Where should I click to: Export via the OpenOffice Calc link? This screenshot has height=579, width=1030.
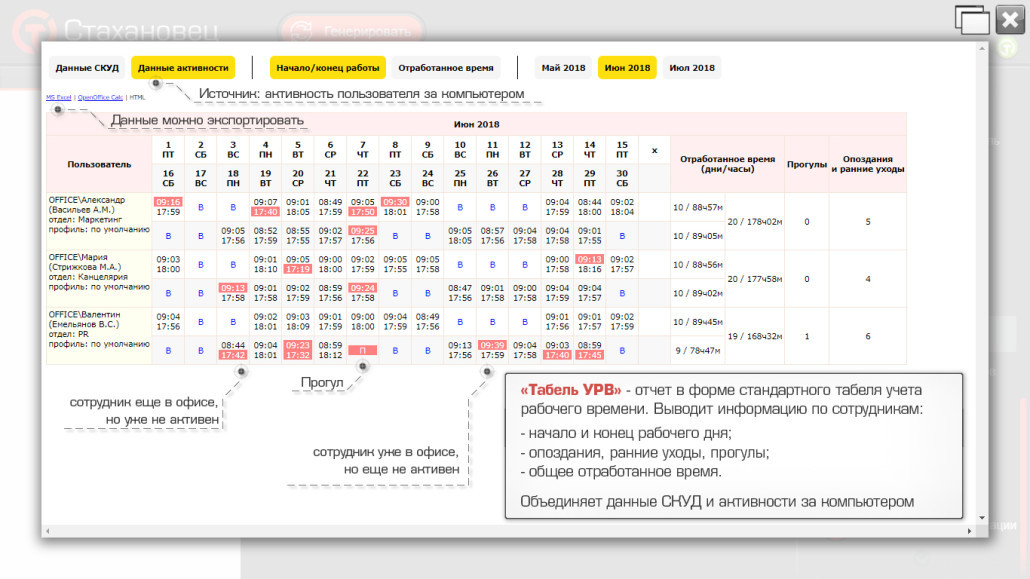(101, 97)
